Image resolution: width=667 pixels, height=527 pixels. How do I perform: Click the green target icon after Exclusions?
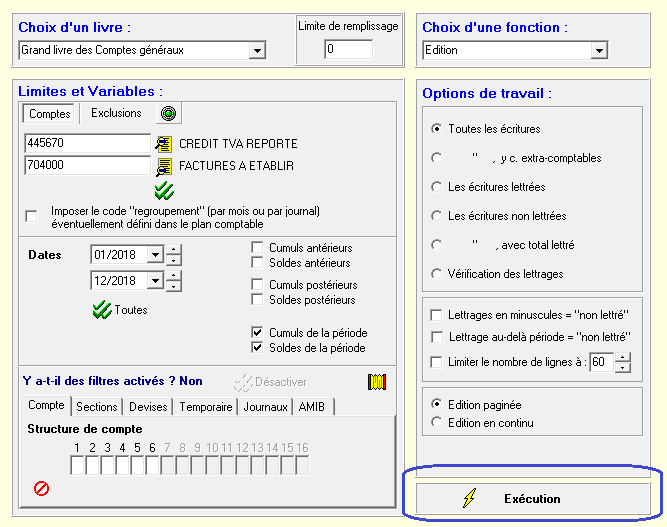pyautogui.click(x=169, y=114)
